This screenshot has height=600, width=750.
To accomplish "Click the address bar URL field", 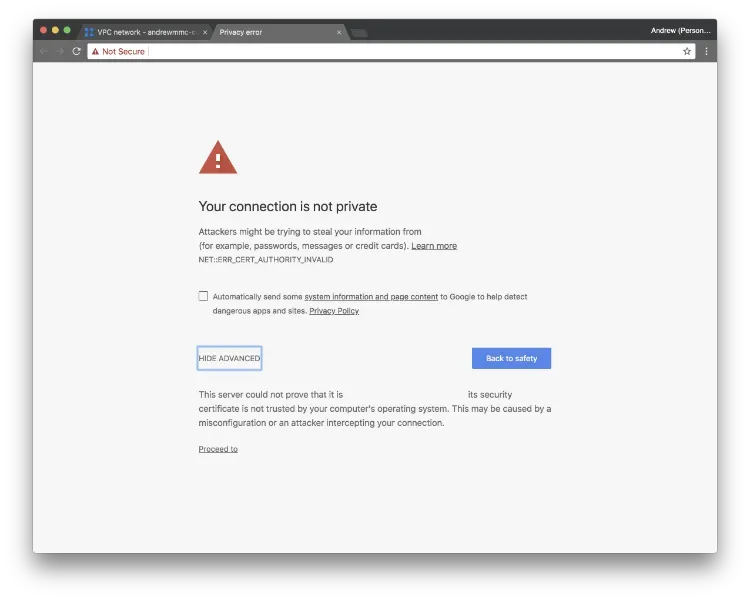I will coord(400,51).
